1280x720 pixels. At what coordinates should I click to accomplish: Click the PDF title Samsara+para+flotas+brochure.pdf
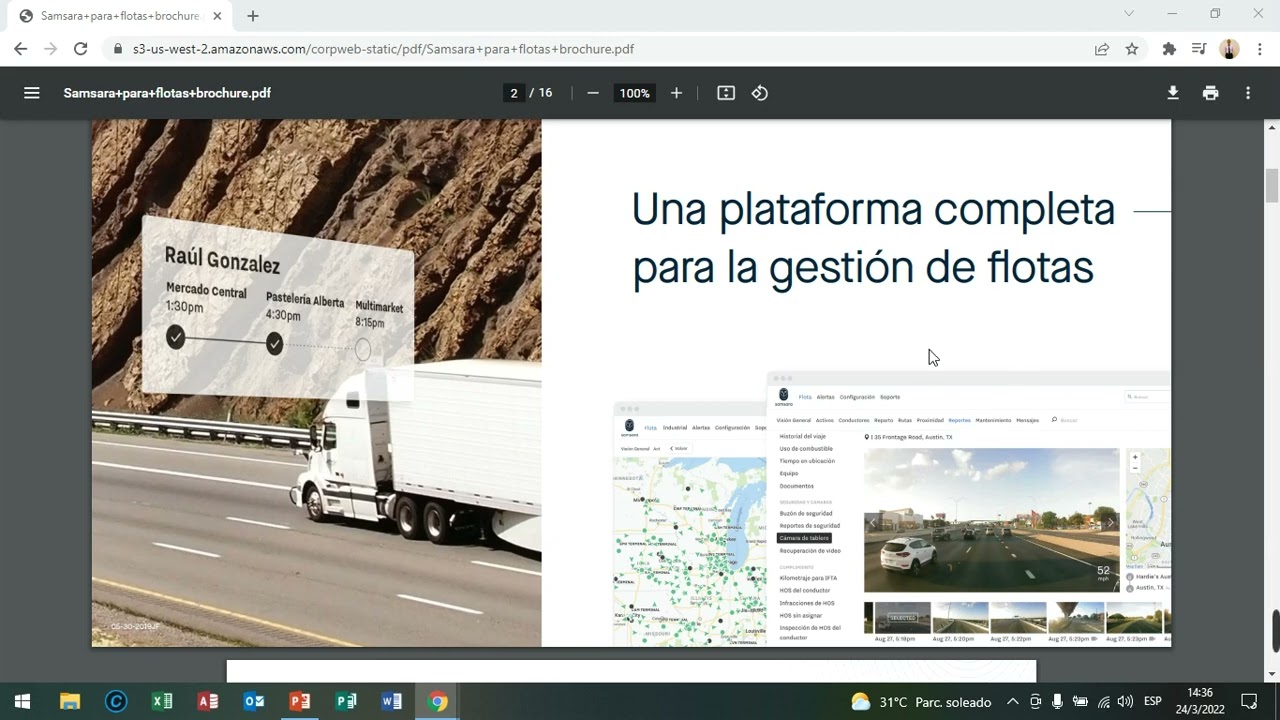point(167,93)
